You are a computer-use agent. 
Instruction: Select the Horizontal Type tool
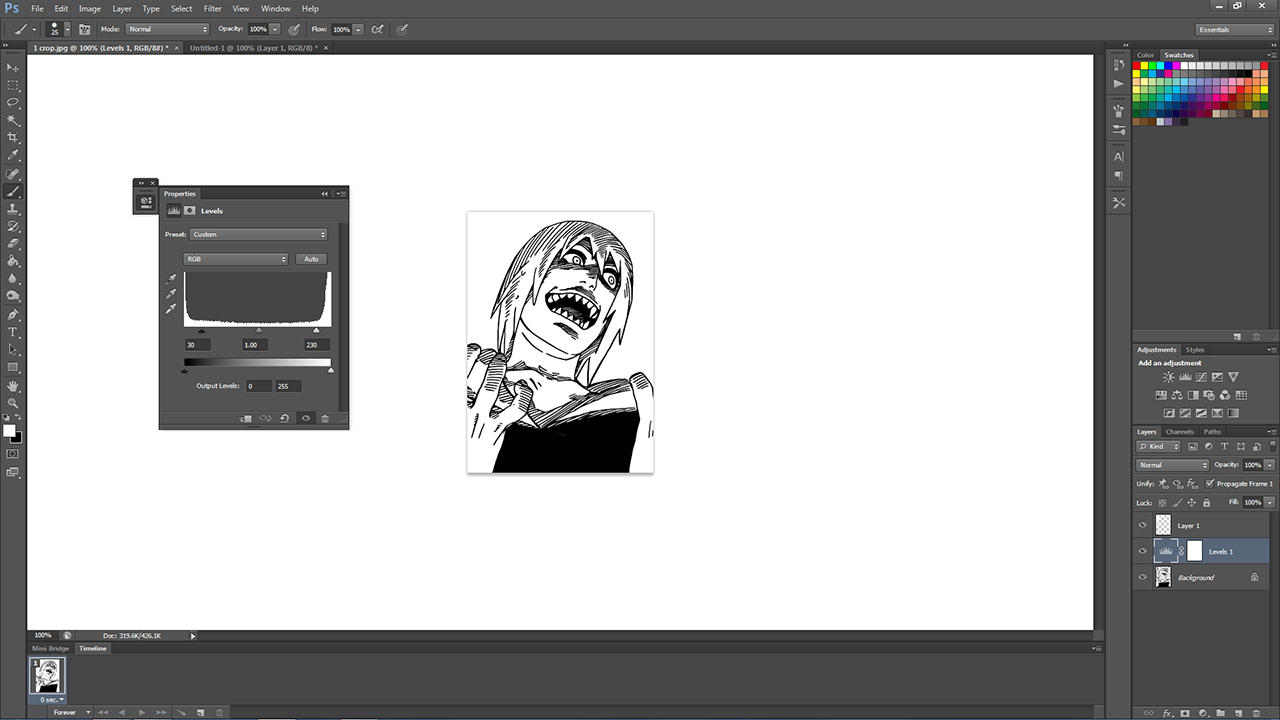(x=13, y=332)
